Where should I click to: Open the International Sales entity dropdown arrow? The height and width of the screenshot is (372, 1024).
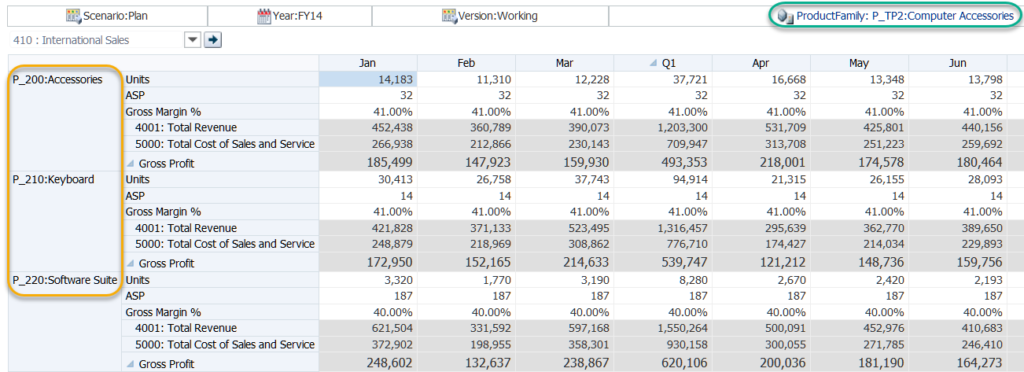click(x=193, y=40)
